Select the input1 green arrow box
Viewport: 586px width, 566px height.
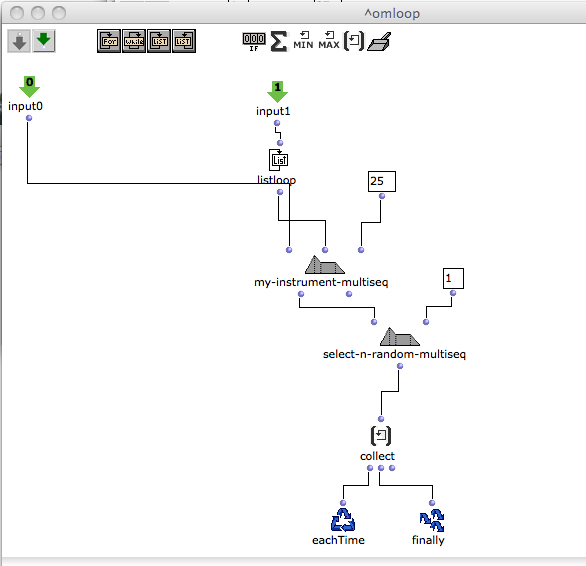[277, 92]
